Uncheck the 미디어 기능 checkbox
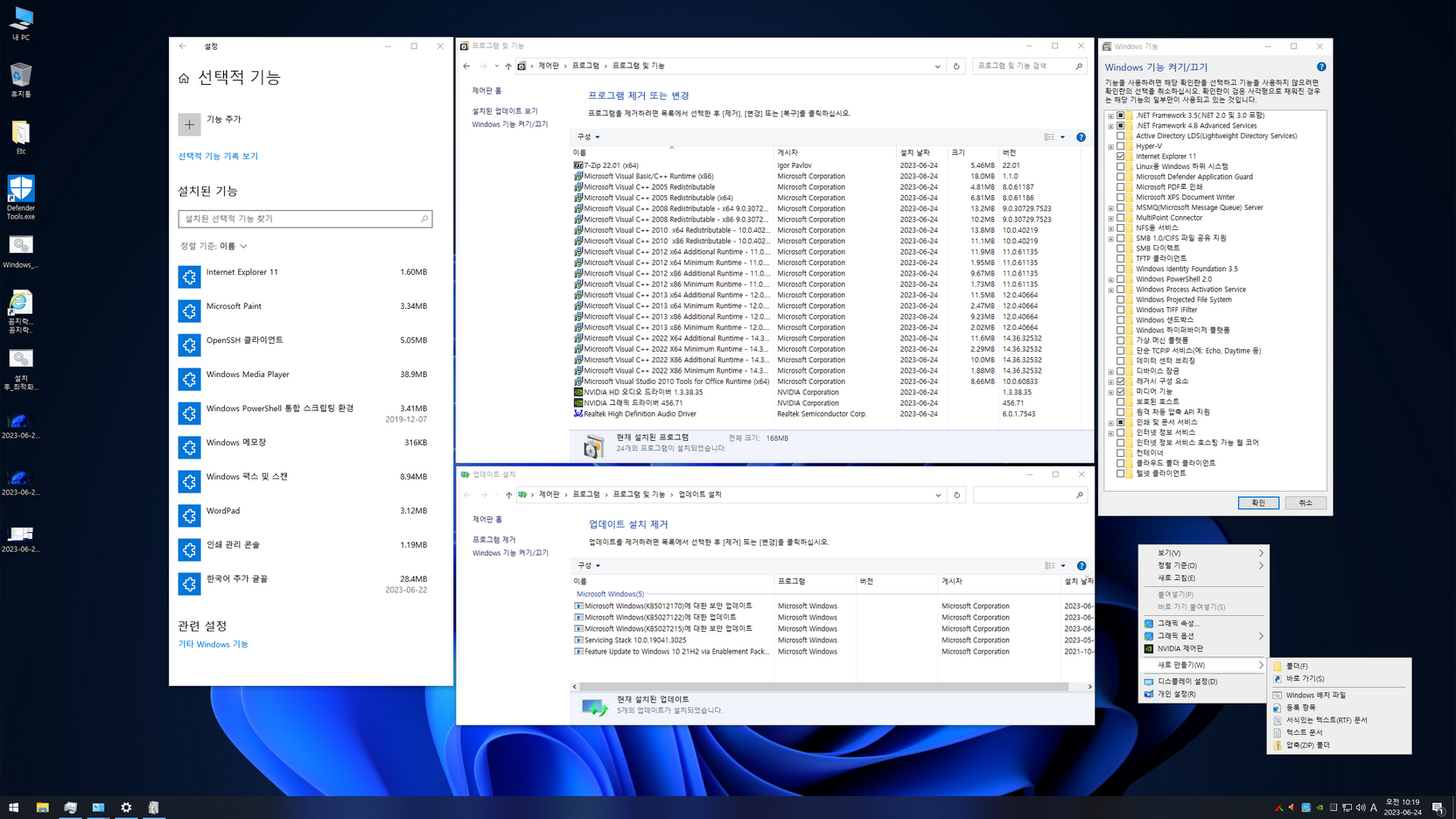The height and width of the screenshot is (819, 1456). click(1121, 392)
